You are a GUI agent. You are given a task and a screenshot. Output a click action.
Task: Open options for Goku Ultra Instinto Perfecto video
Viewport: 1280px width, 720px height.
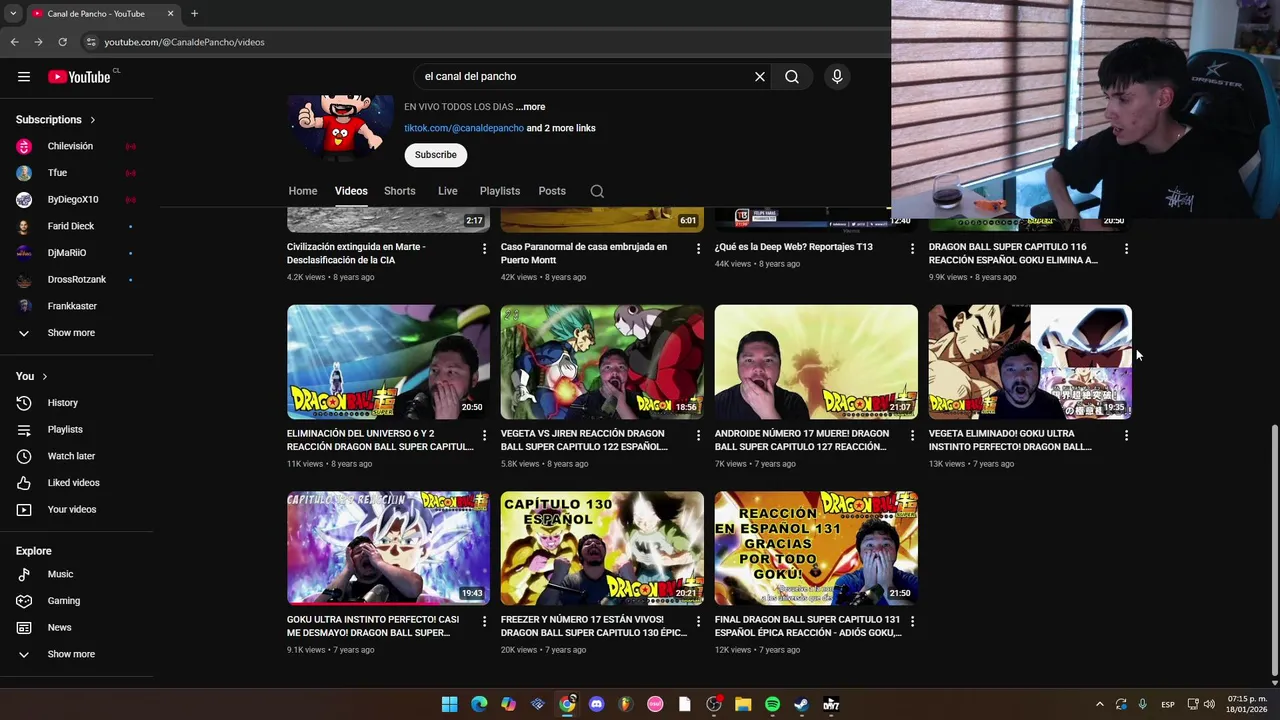pyautogui.click(x=485, y=621)
